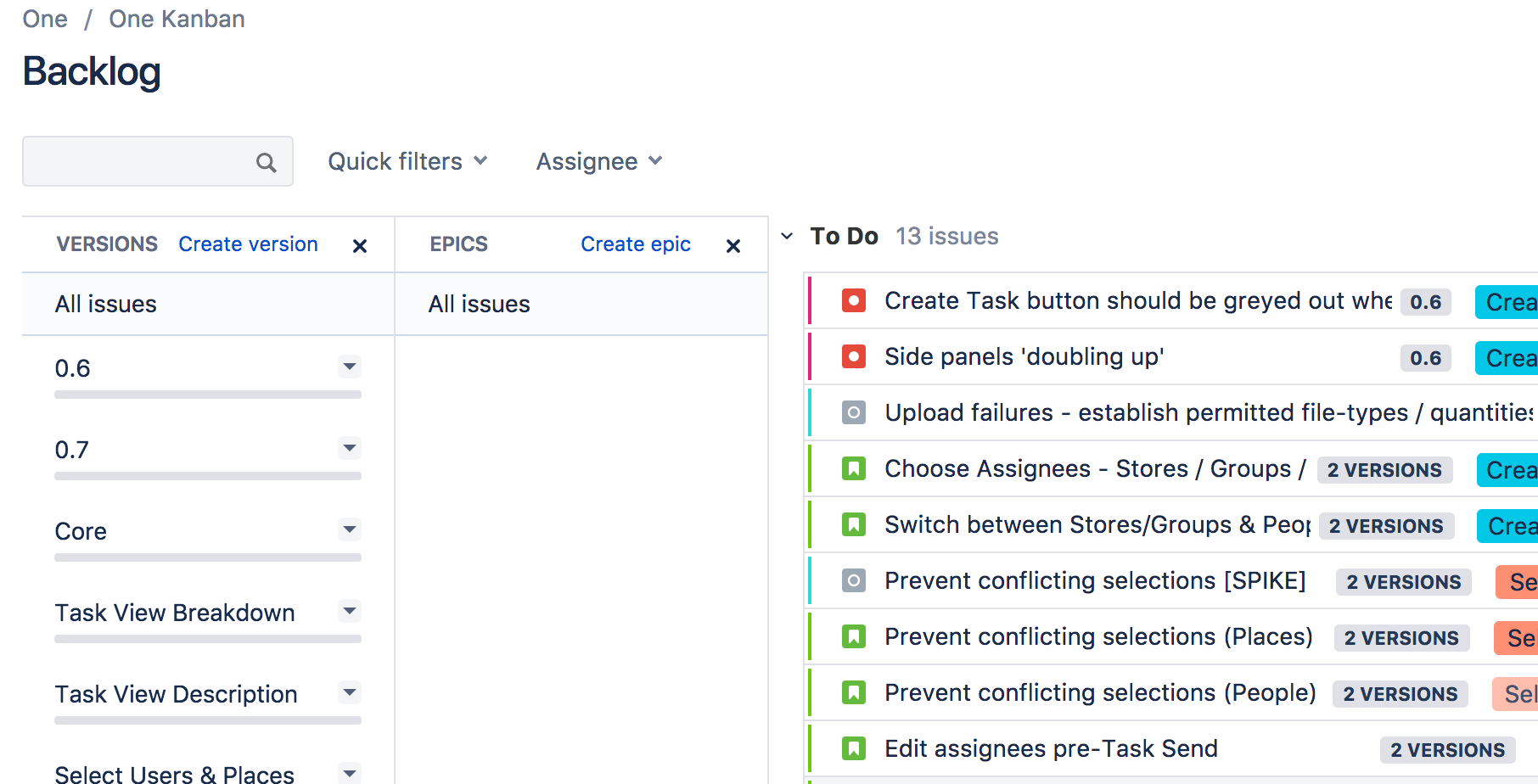Click story icon of 'Prevent conflicting selections (People)'

click(854, 692)
